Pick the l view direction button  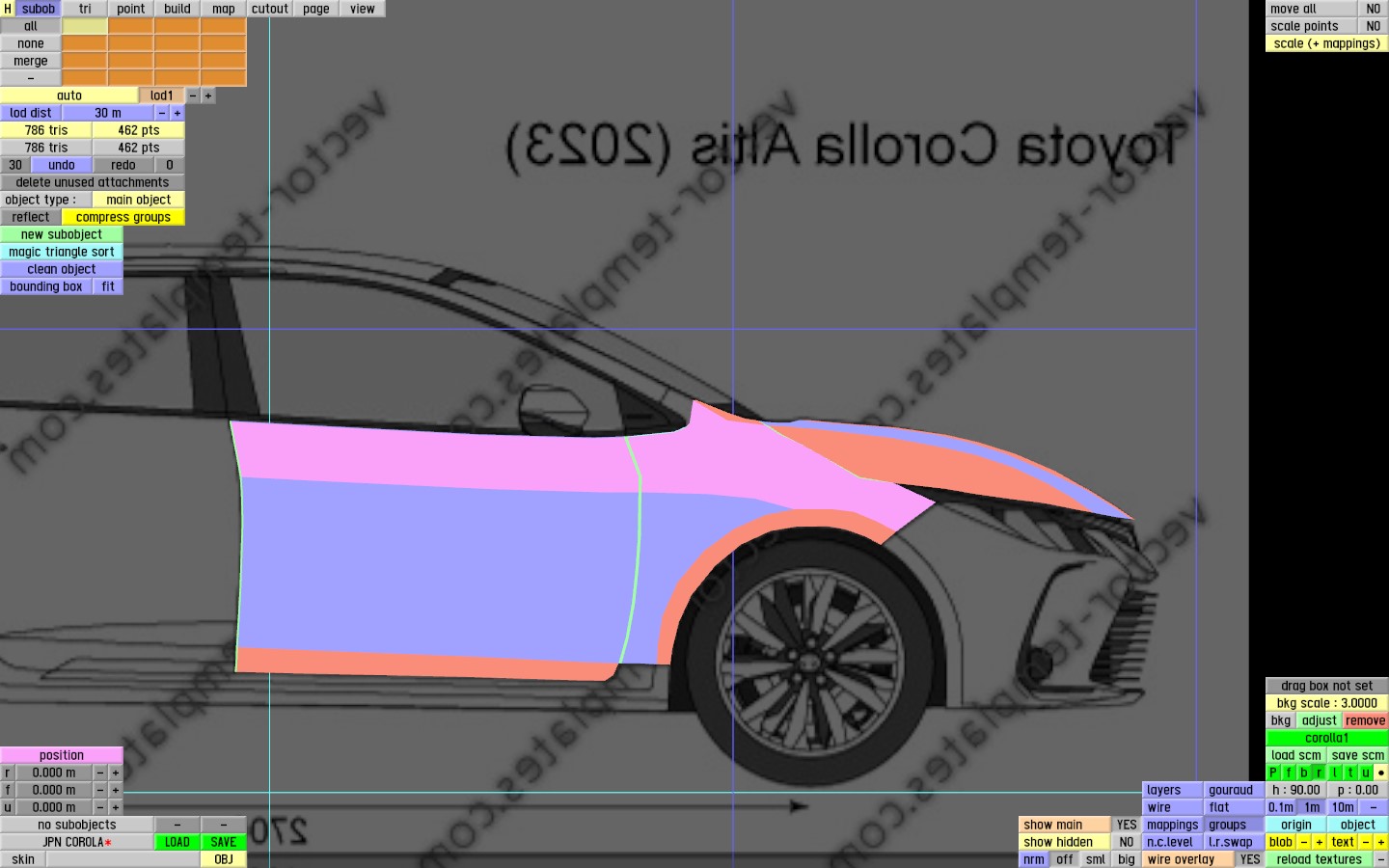[x=1335, y=773]
